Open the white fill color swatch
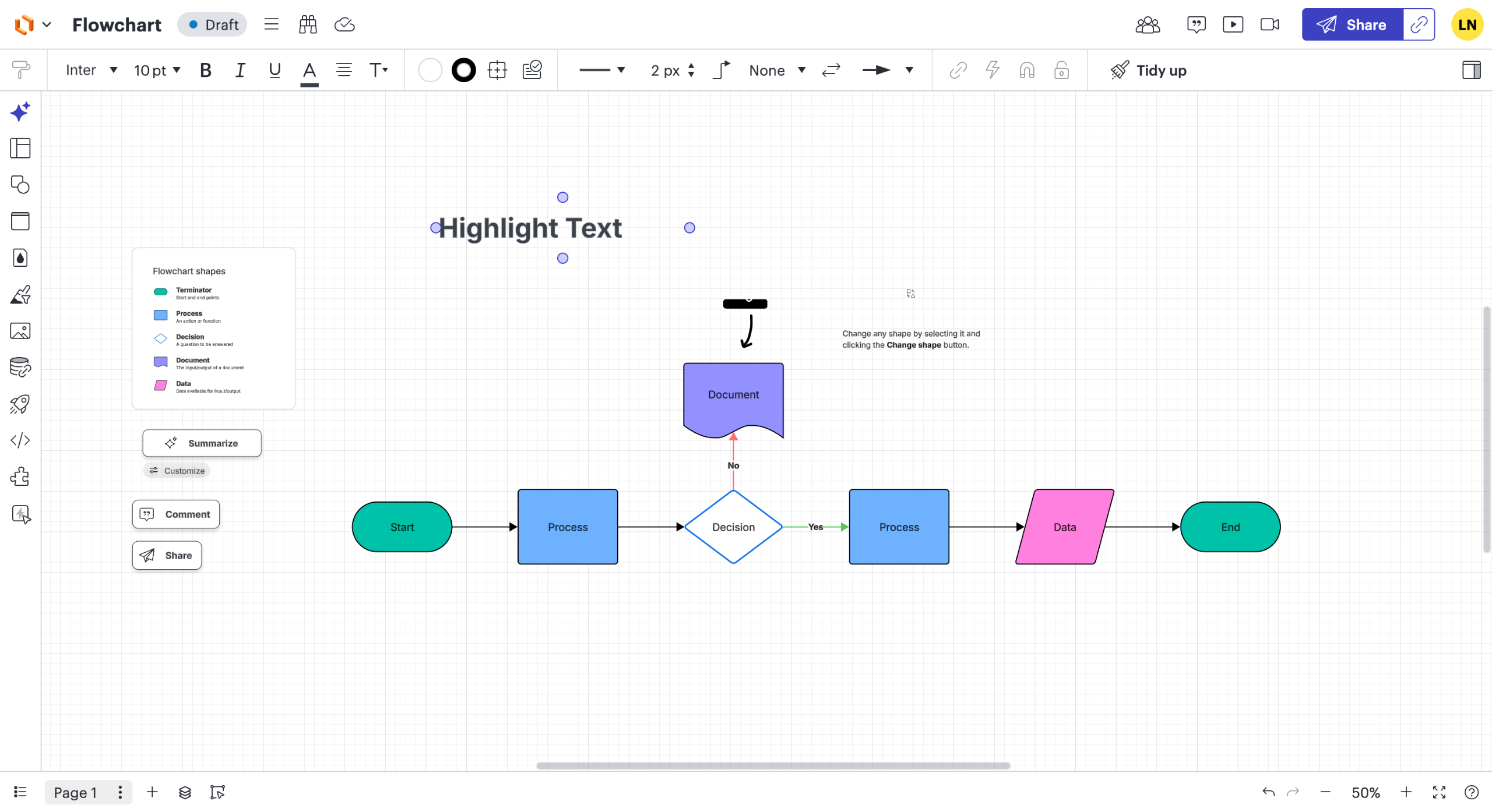Image resolution: width=1492 pixels, height=812 pixels. pos(430,70)
